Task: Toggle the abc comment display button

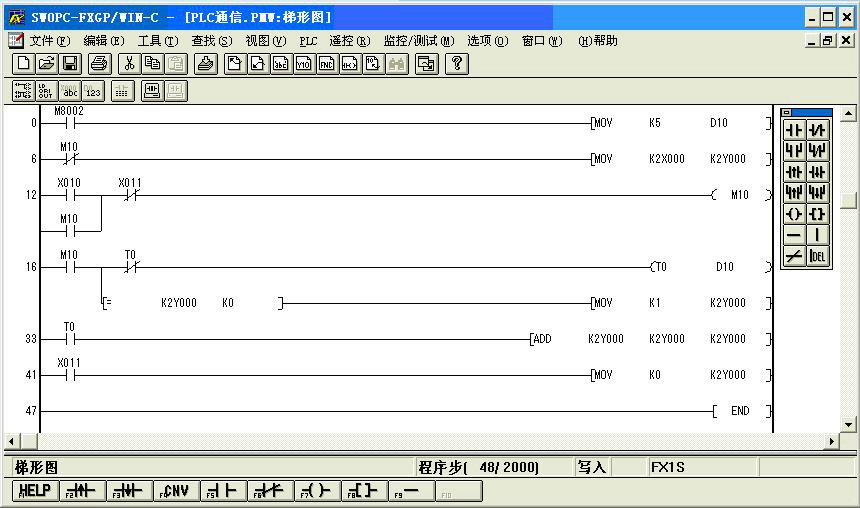Action: point(70,91)
